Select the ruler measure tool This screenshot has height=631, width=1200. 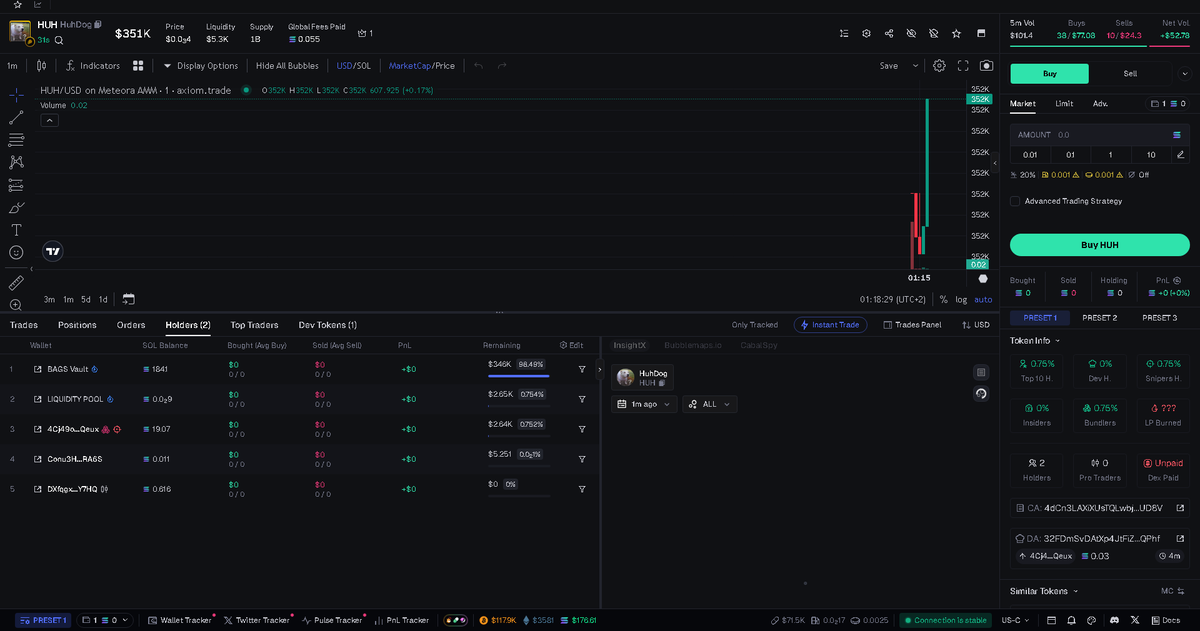click(16, 283)
